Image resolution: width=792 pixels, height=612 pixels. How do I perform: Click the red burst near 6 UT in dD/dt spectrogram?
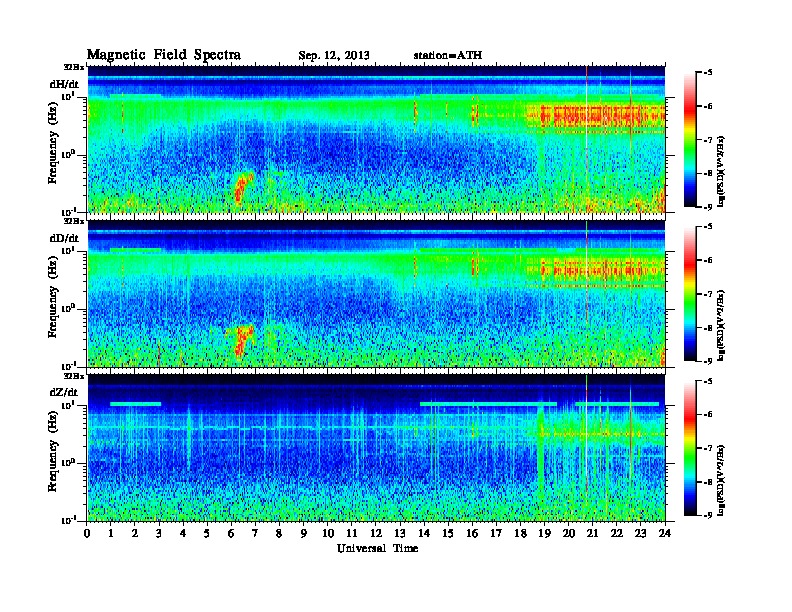pyautogui.click(x=243, y=340)
